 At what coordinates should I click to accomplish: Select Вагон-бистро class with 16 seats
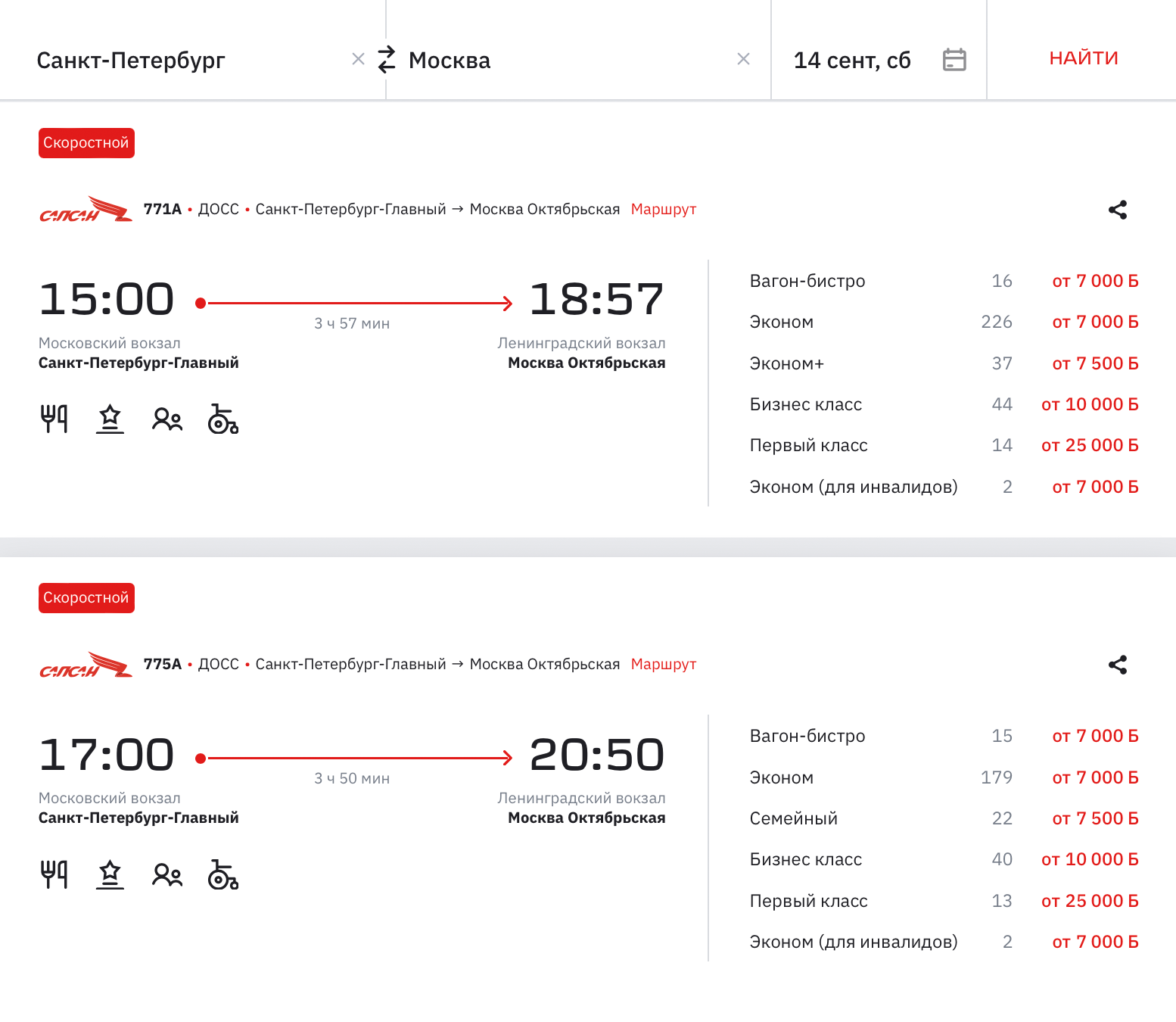(x=944, y=281)
